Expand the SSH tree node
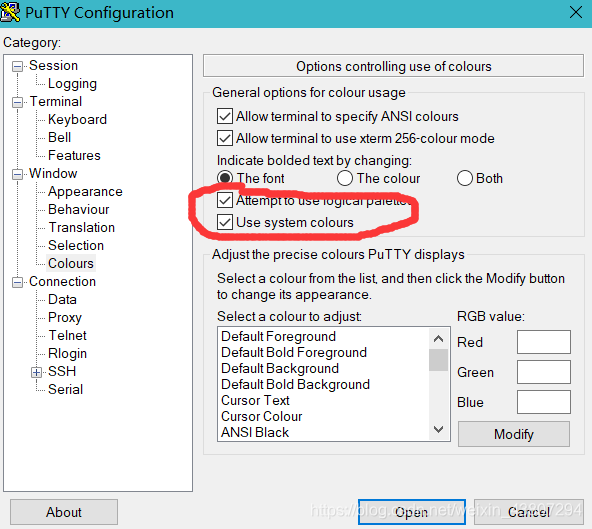The height and width of the screenshot is (529, 592). (36, 372)
